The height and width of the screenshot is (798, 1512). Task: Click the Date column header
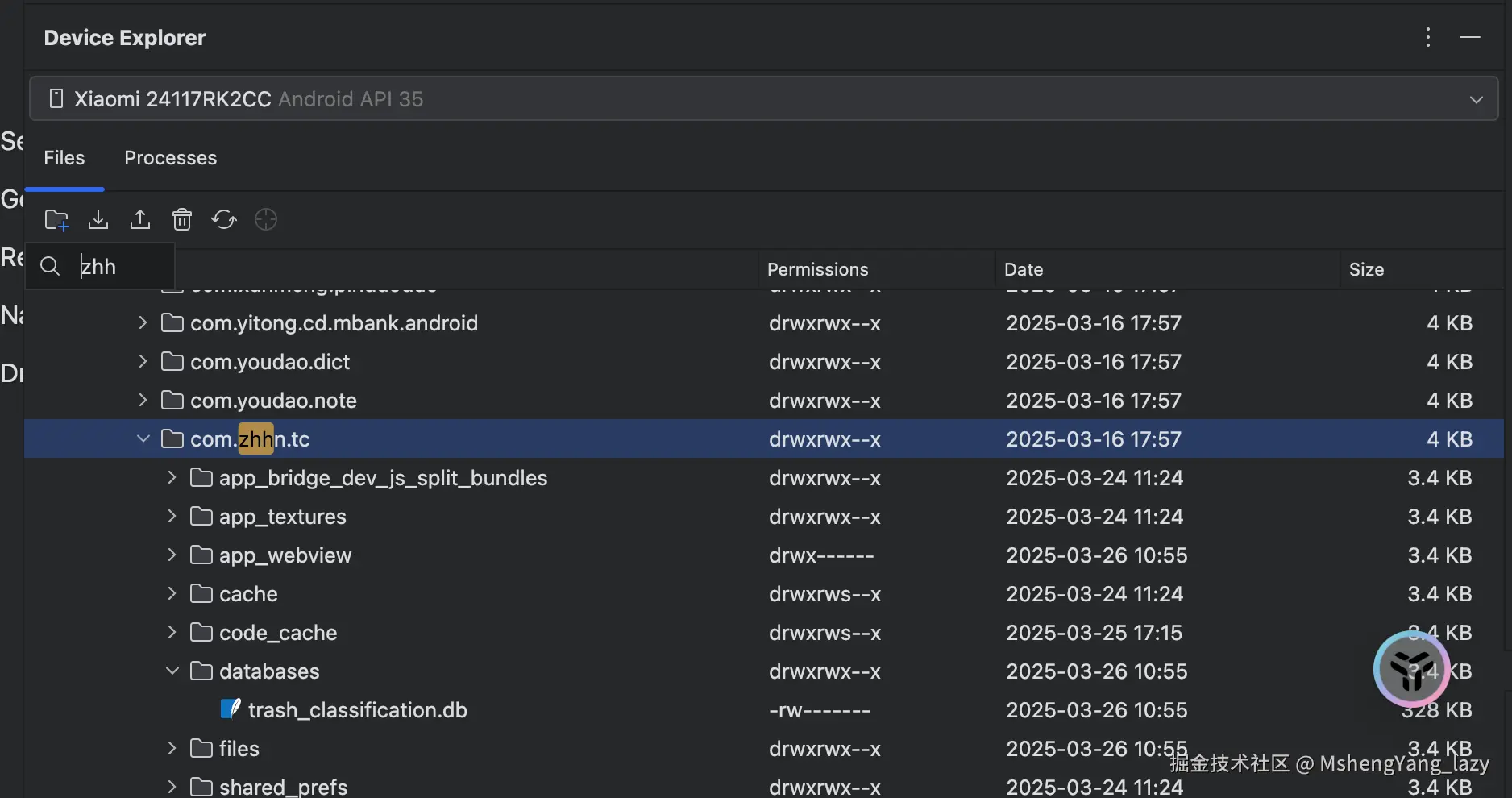[x=1024, y=269]
